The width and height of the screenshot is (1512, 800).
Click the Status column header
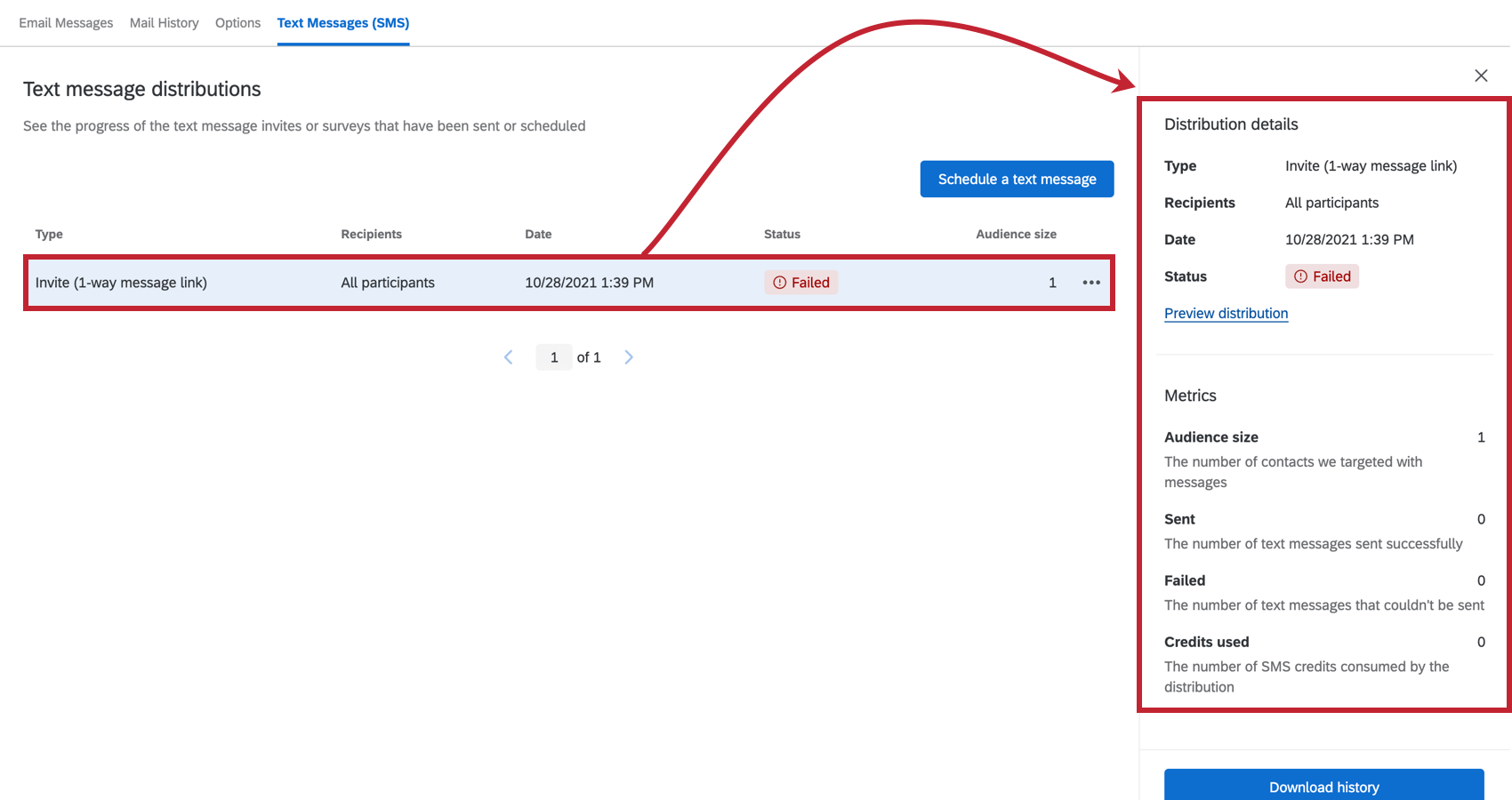[x=782, y=234]
